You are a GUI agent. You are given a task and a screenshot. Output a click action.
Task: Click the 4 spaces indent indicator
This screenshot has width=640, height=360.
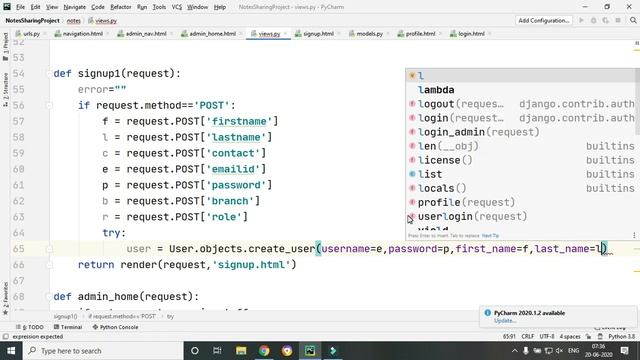tap(570, 337)
